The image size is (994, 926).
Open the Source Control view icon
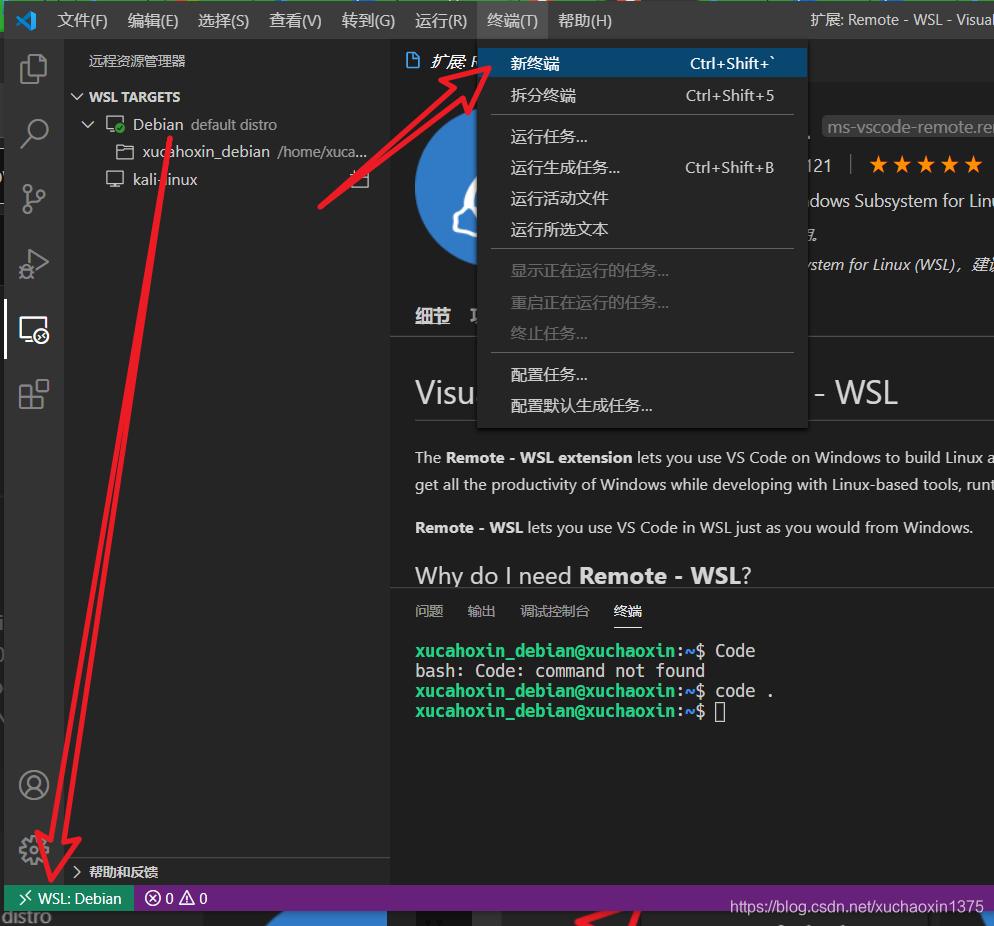pyautogui.click(x=34, y=199)
